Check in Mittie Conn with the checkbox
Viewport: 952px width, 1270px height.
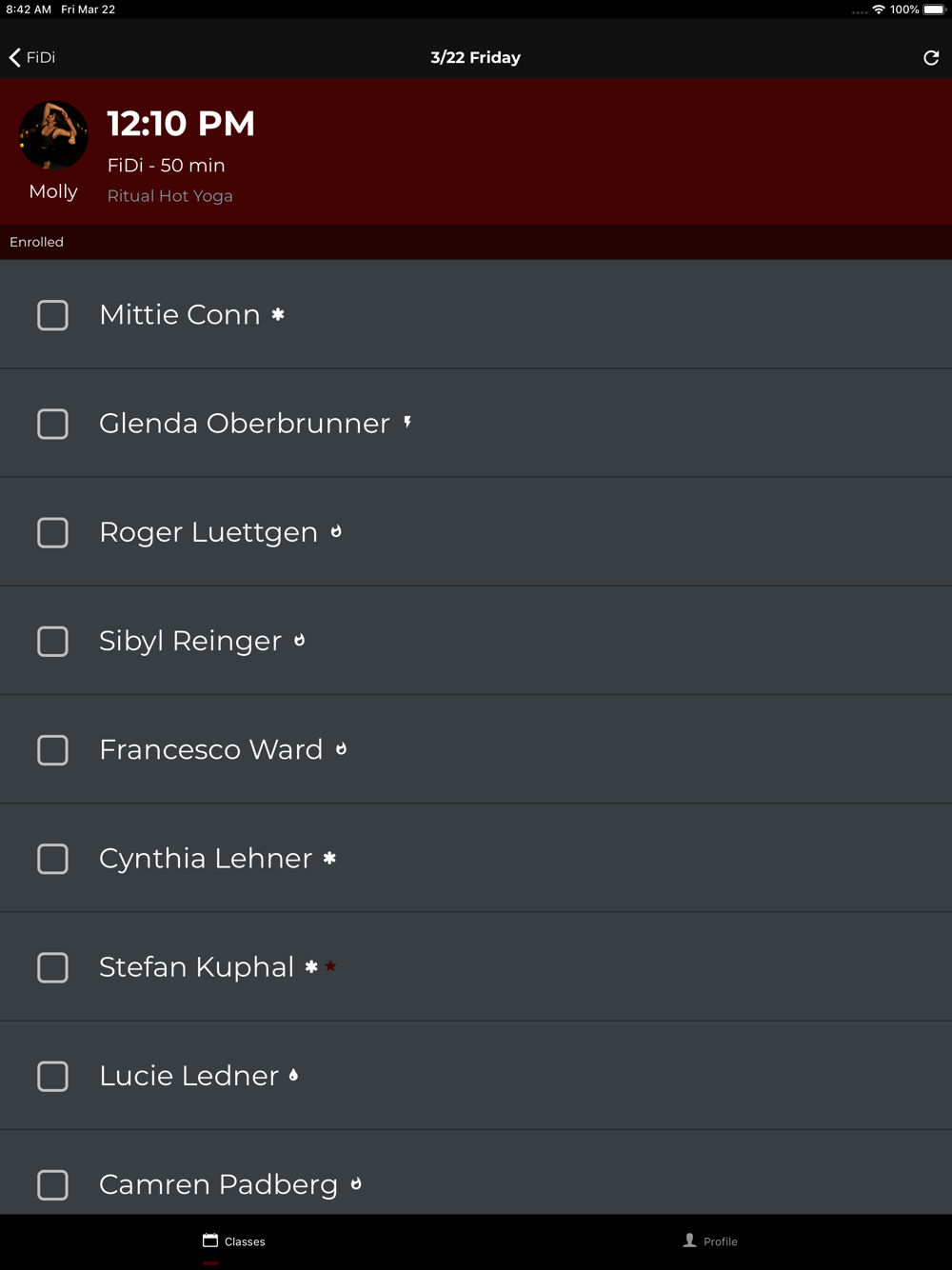point(53,315)
